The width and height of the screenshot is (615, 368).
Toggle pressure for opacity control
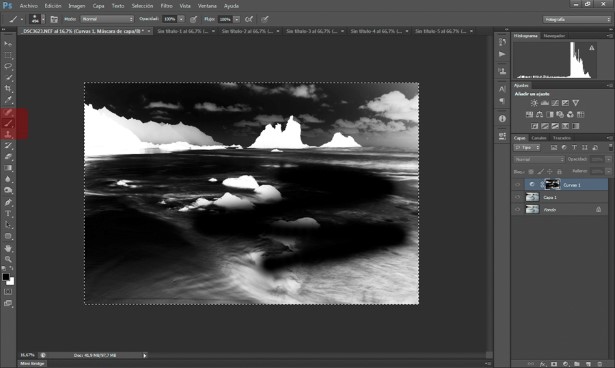tap(193, 19)
